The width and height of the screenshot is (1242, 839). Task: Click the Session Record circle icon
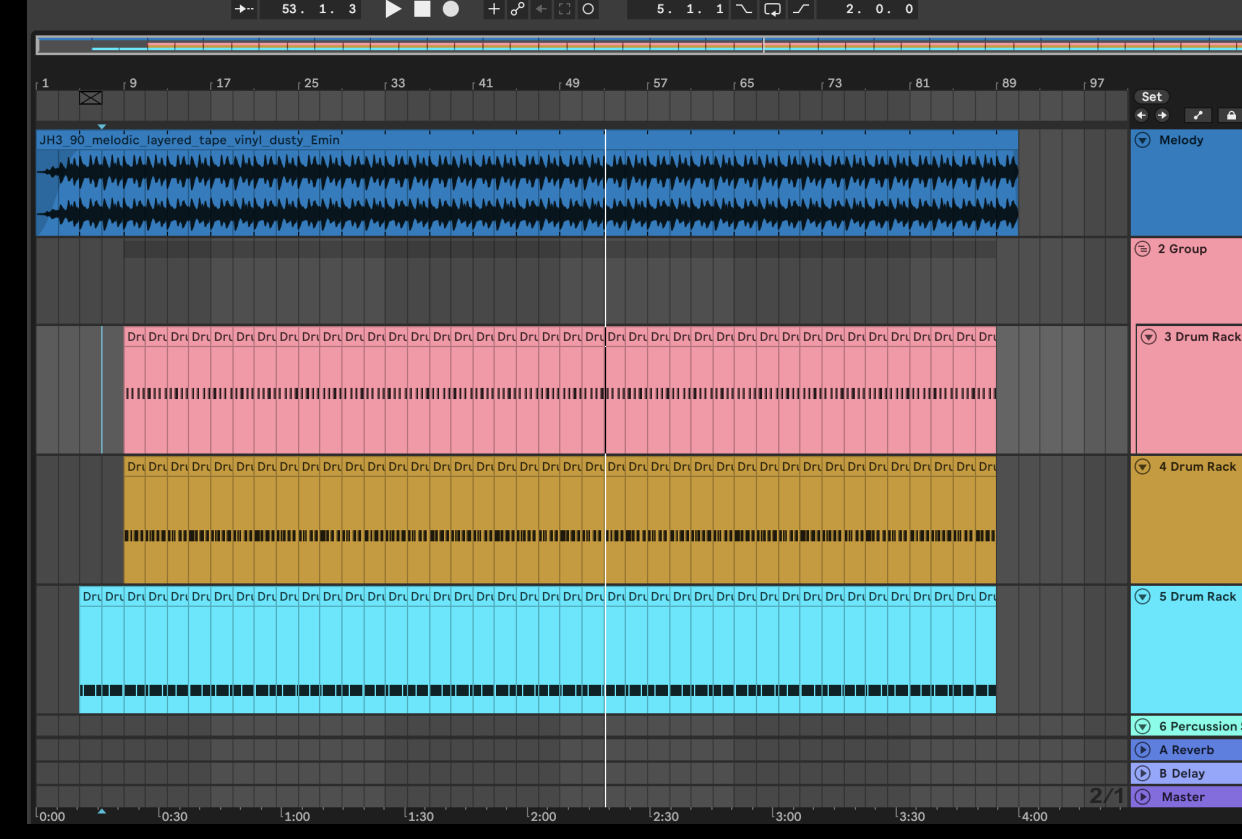(587, 9)
